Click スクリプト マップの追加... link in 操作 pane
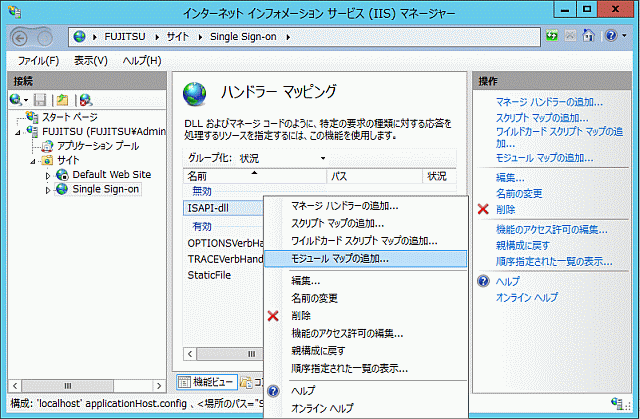 pyautogui.click(x=542, y=118)
